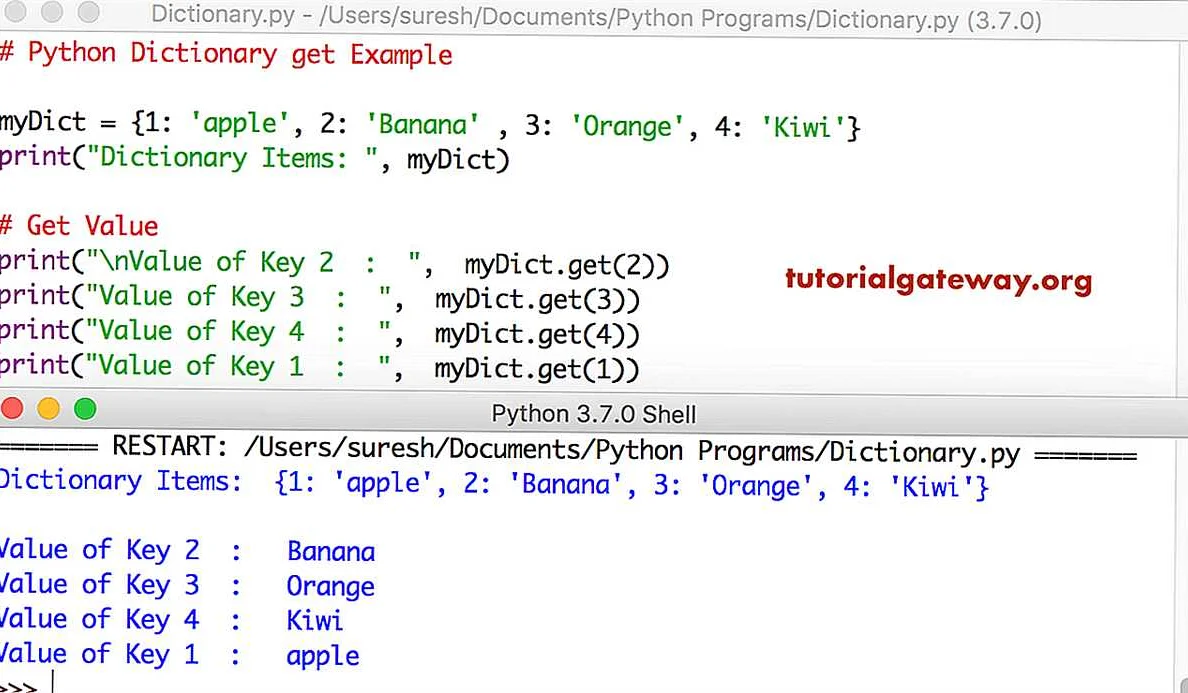
Task: Click the RESTART path line in shell
Action: click(566, 451)
